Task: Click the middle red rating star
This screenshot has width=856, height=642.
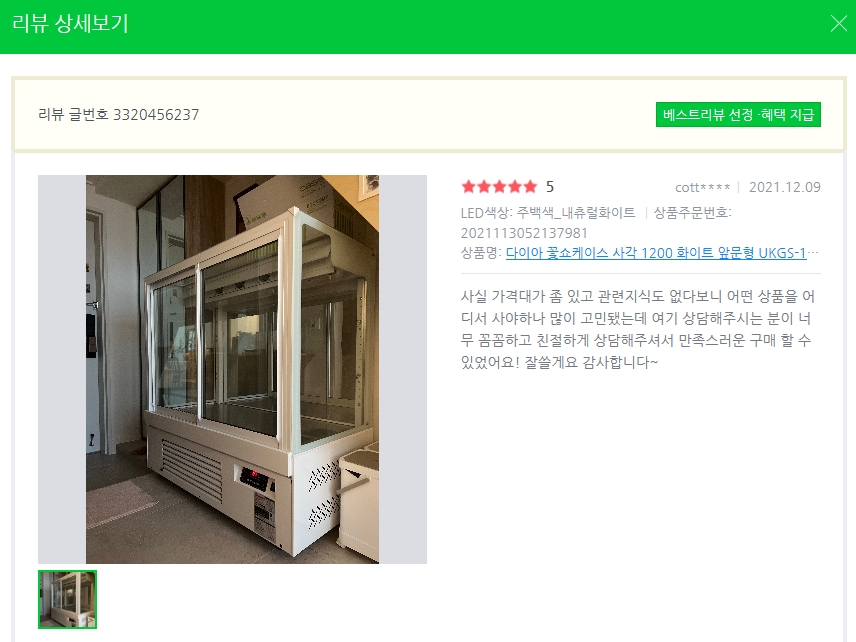Action: click(x=500, y=187)
